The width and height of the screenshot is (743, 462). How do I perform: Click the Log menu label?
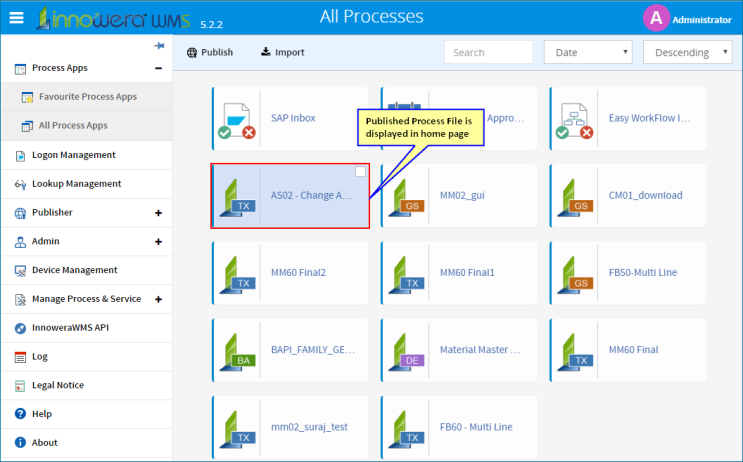(40, 356)
